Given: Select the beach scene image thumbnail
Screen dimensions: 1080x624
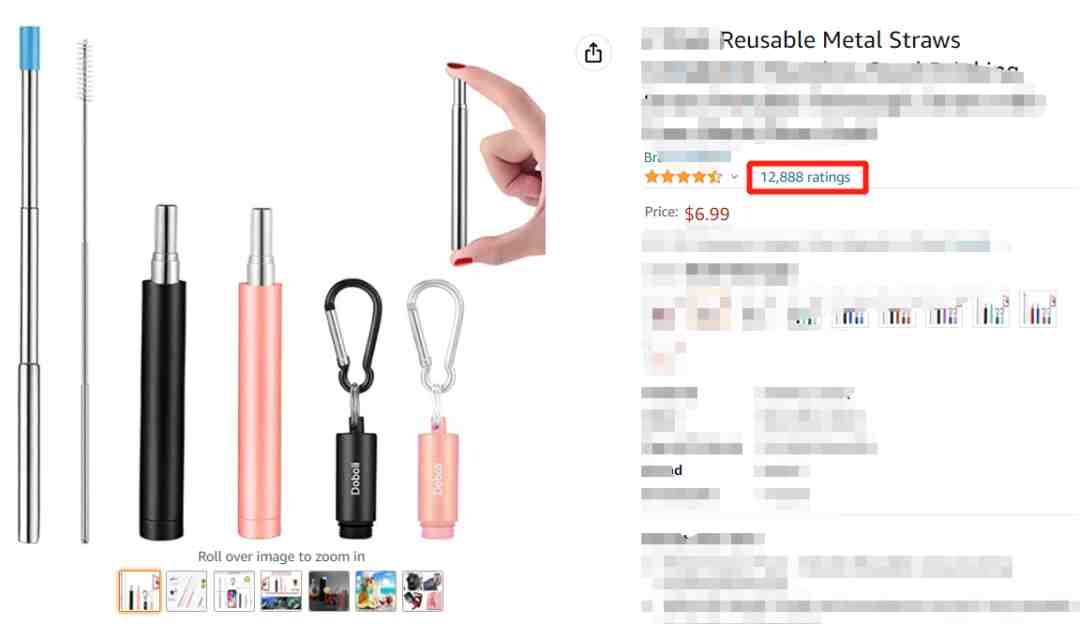Looking at the screenshot, I should pos(375,591).
